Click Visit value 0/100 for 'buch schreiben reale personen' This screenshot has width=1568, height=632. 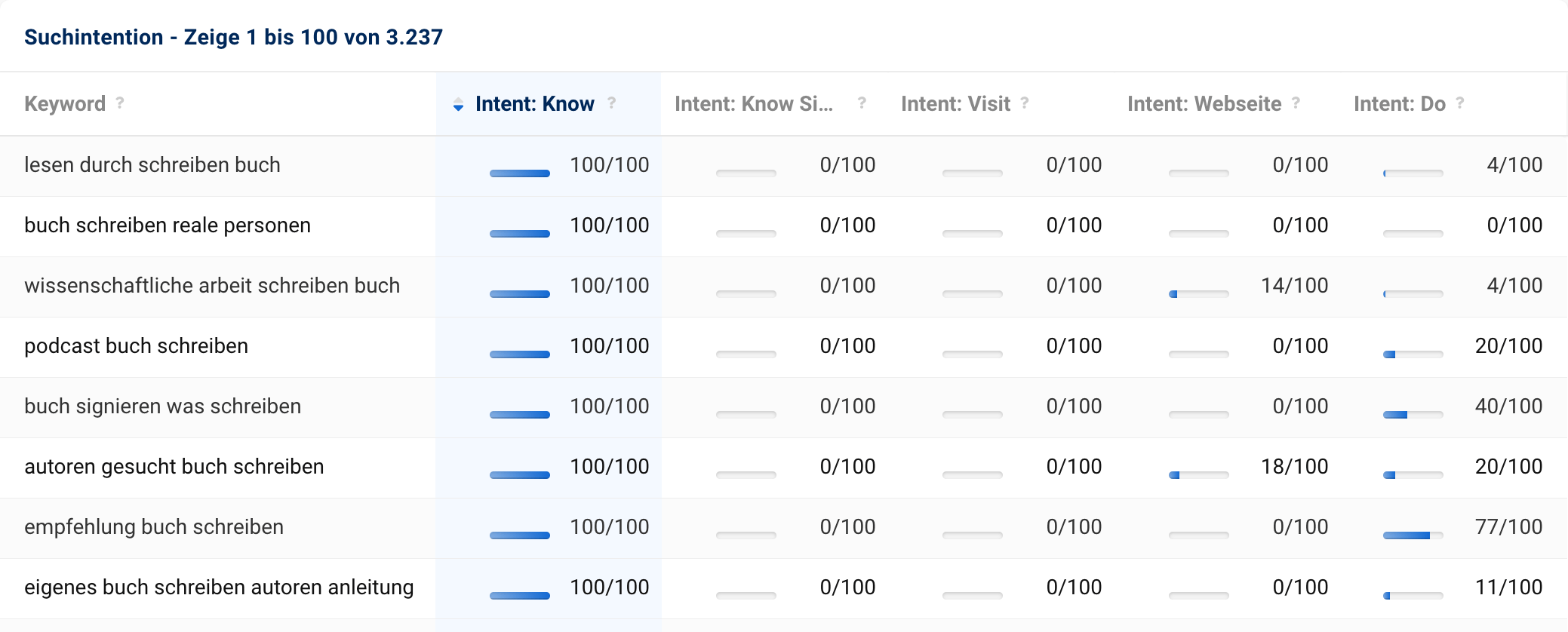click(x=1075, y=225)
